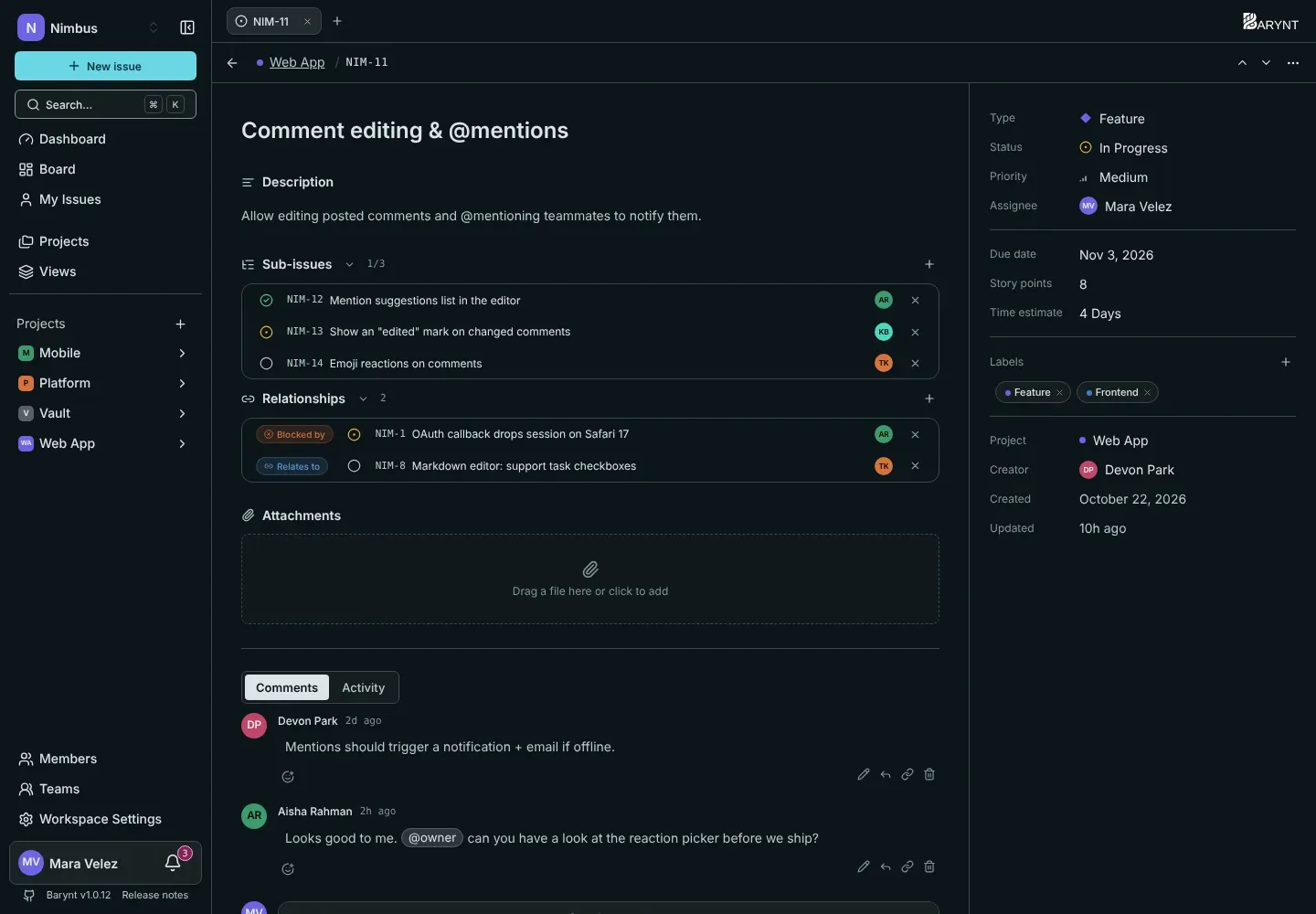This screenshot has width=1316, height=914.
Task: Collapse the Sub-issues section chevron
Action: pyautogui.click(x=349, y=264)
